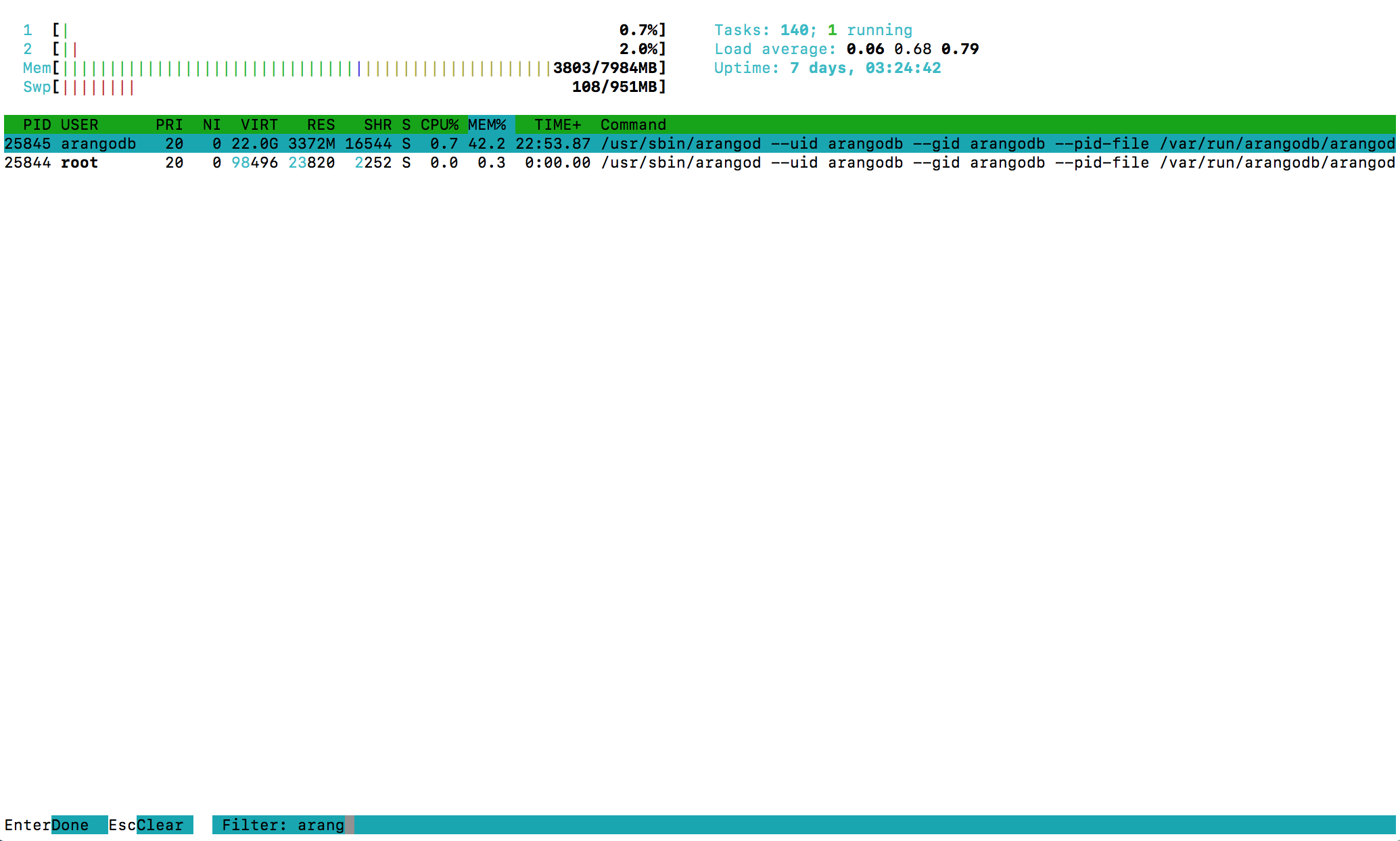Image resolution: width=1400 pixels, height=841 pixels.
Task: Click the RES column header
Action: 321,124
